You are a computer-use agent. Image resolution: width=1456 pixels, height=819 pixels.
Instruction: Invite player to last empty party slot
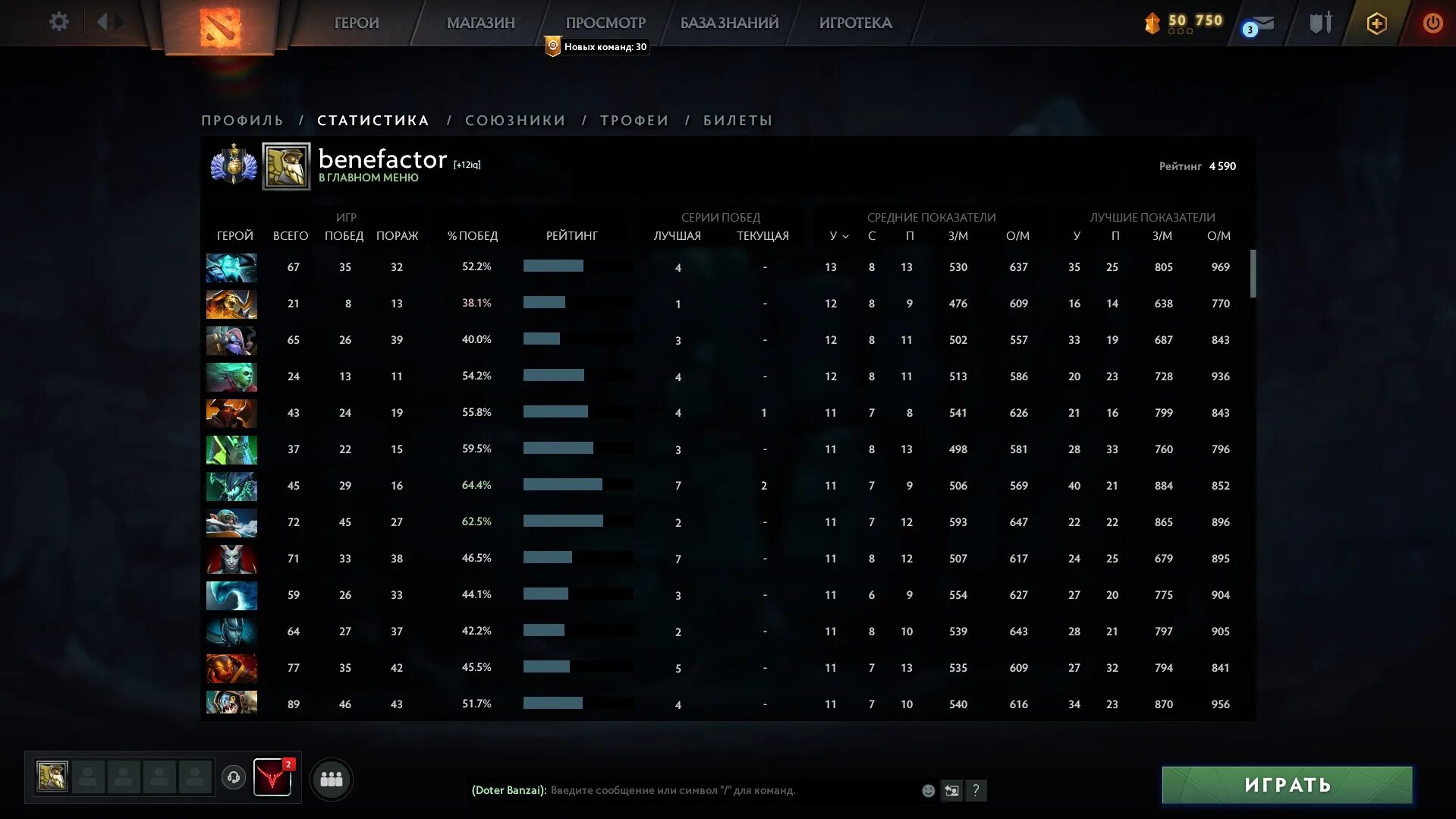pyautogui.click(x=195, y=777)
